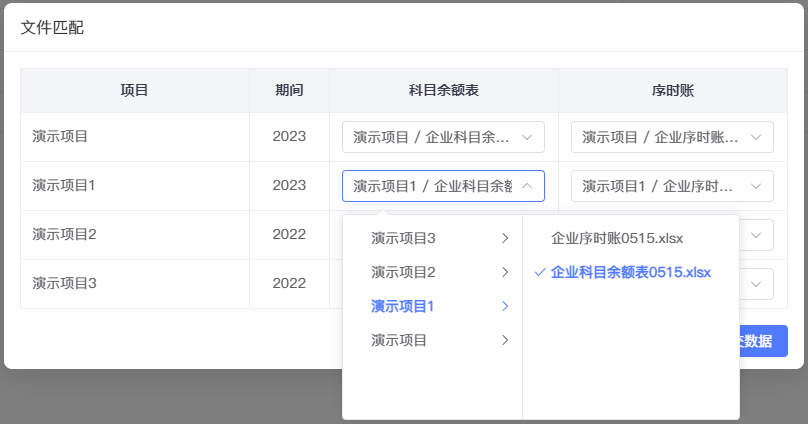Viewport: 808px width, 424px height.
Task: Click 2022 period cell for 演示项目3
Action: point(289,283)
